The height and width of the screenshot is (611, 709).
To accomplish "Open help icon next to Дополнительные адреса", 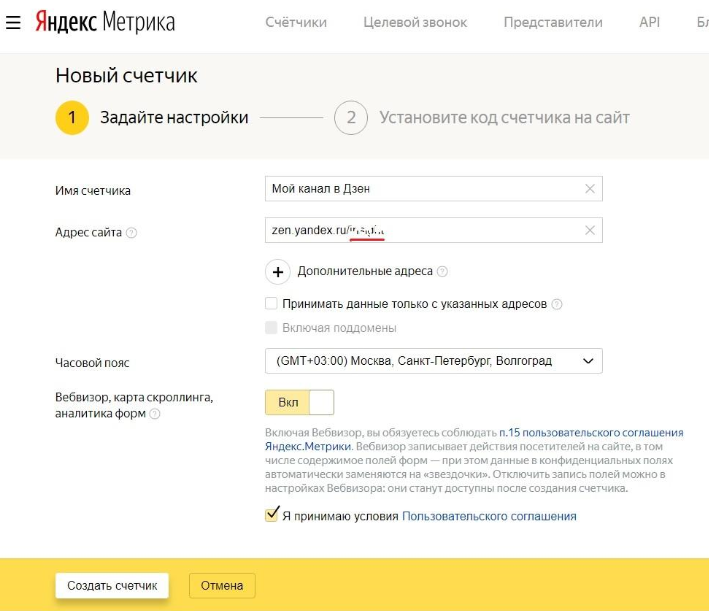I will pos(443,271).
